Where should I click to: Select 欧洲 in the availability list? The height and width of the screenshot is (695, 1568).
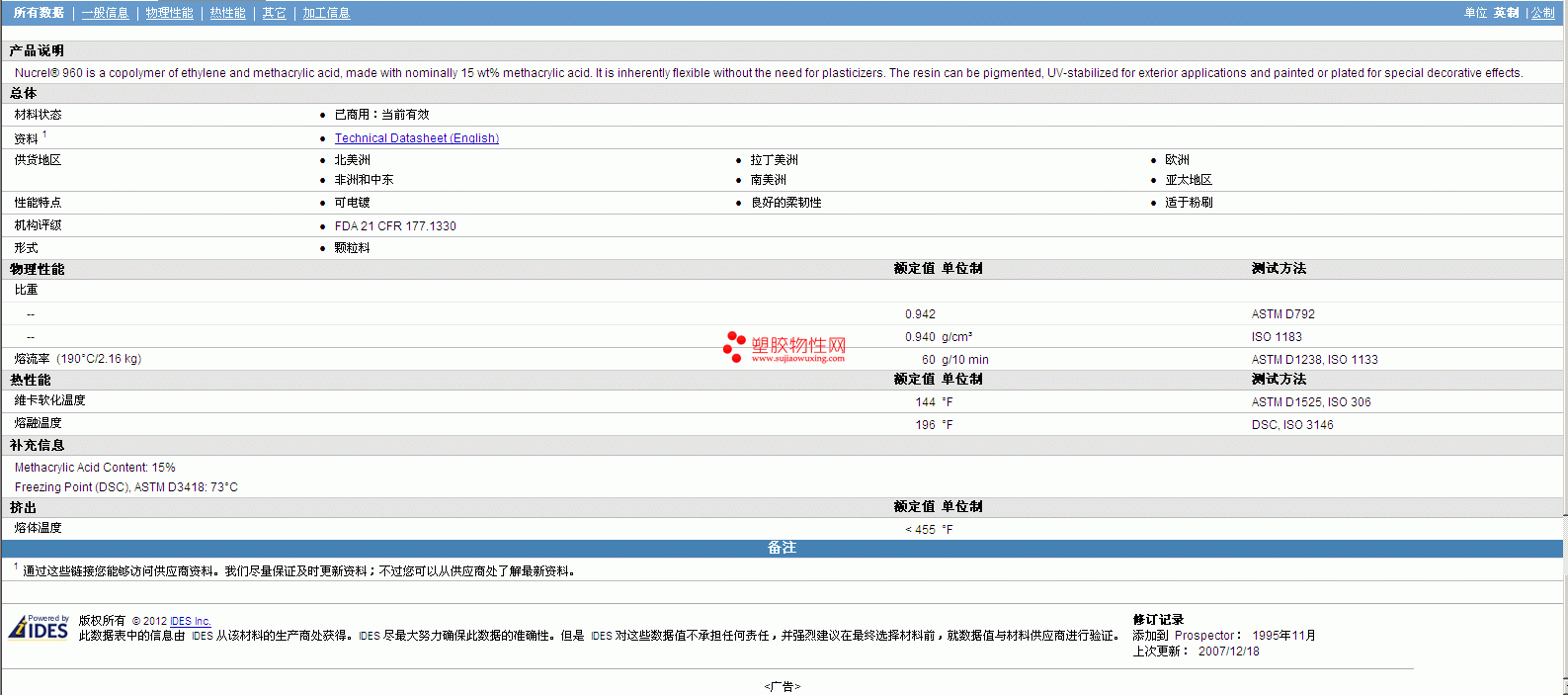(1177, 160)
